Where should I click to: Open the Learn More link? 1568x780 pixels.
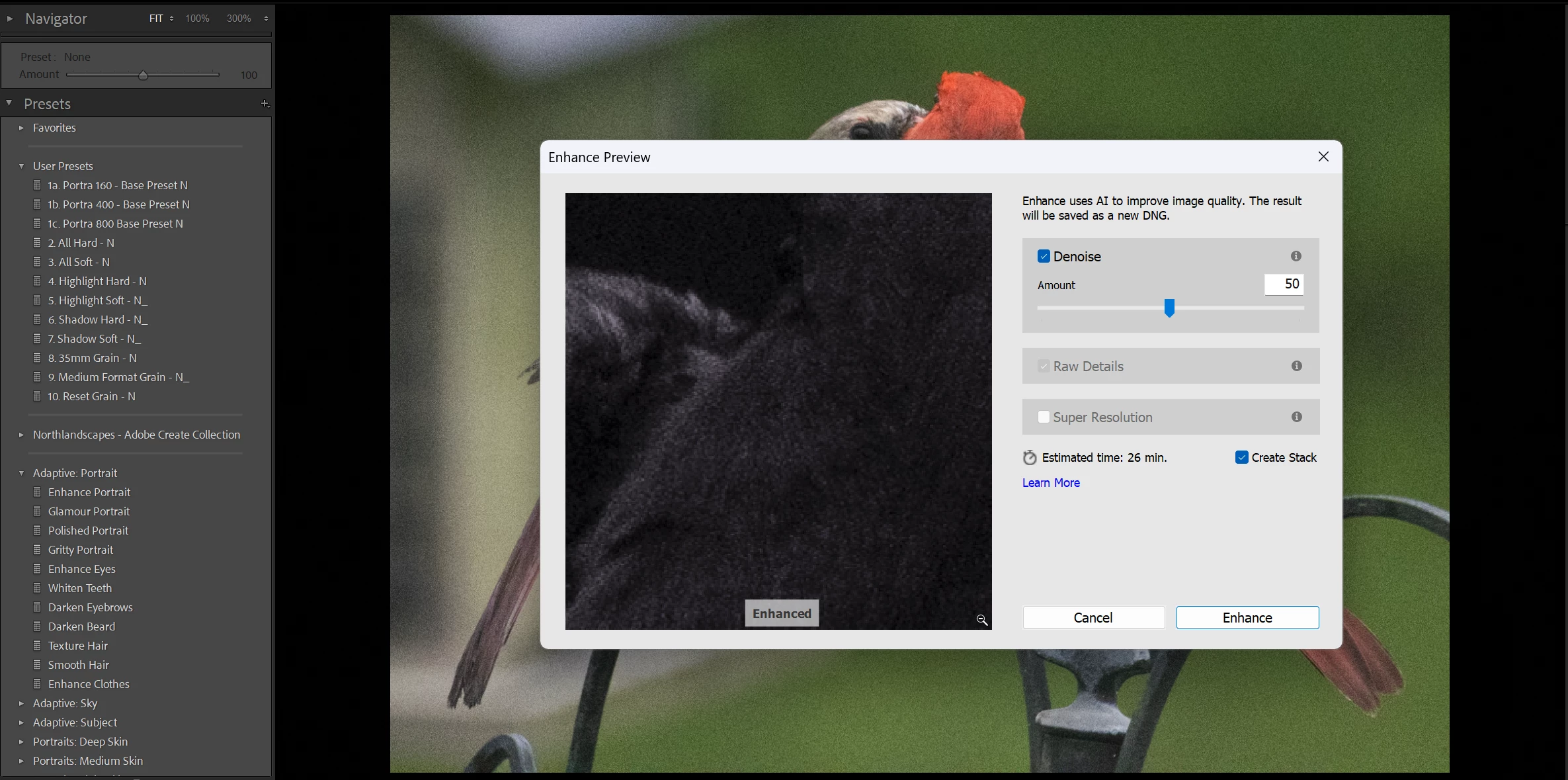[1050, 483]
